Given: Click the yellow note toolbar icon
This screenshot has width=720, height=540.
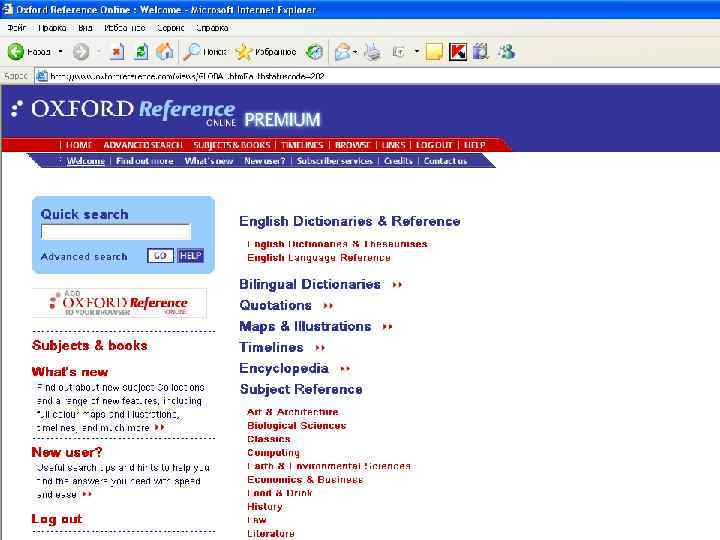Looking at the screenshot, I should click(x=434, y=52).
